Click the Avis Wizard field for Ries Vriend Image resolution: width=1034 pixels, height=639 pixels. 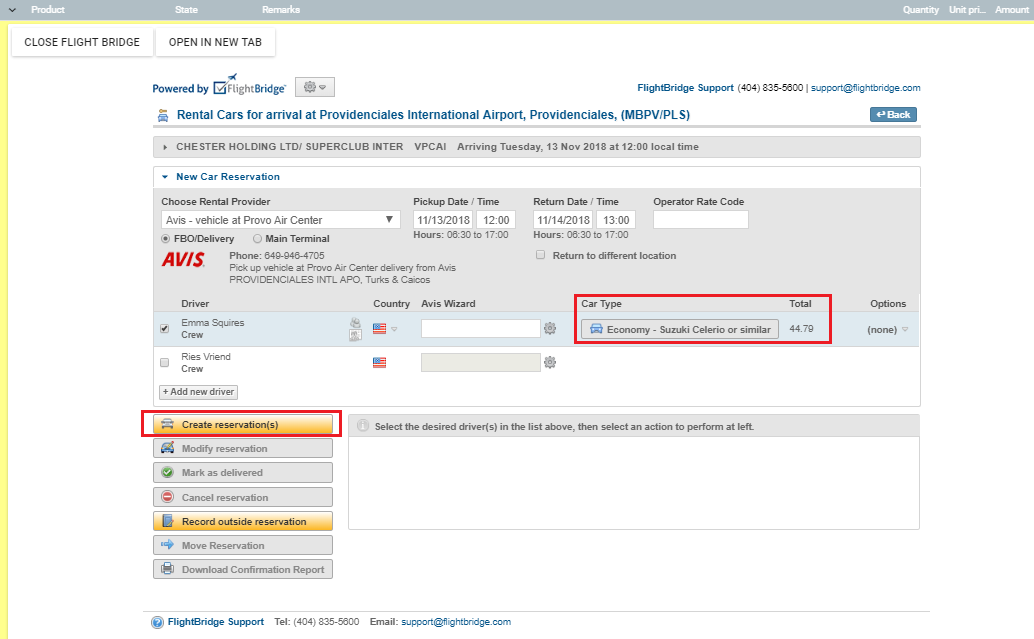481,362
